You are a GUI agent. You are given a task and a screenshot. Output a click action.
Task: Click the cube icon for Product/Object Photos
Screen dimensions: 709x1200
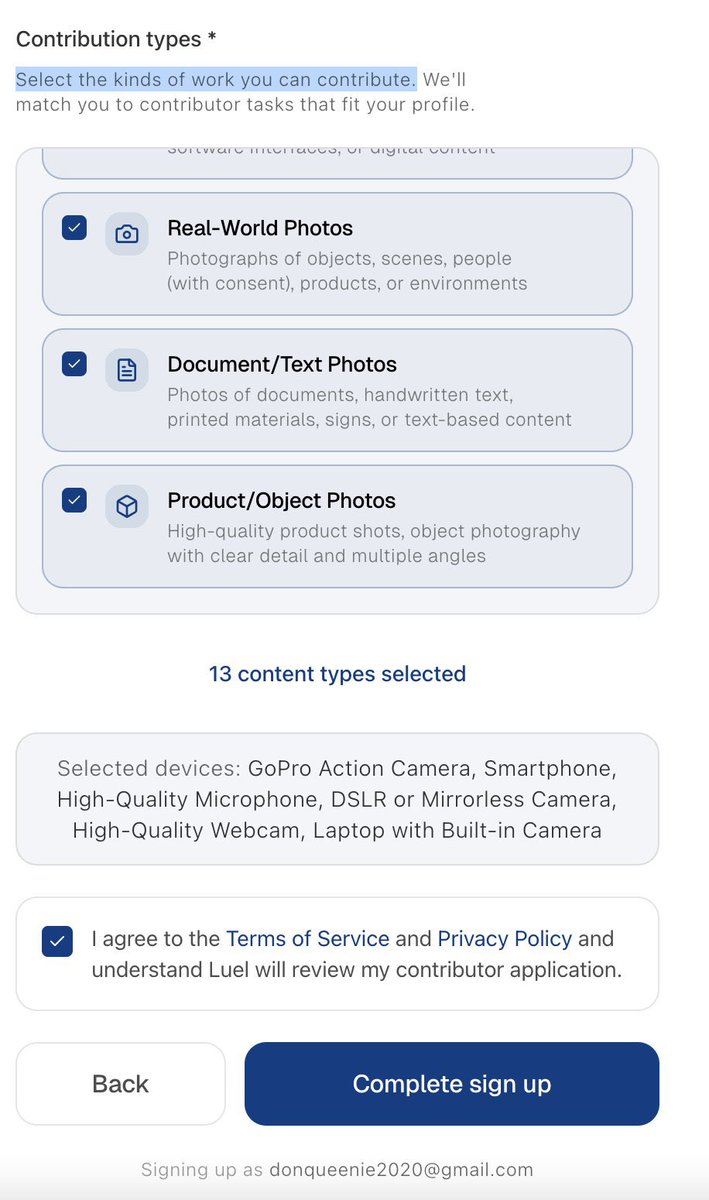[127, 507]
